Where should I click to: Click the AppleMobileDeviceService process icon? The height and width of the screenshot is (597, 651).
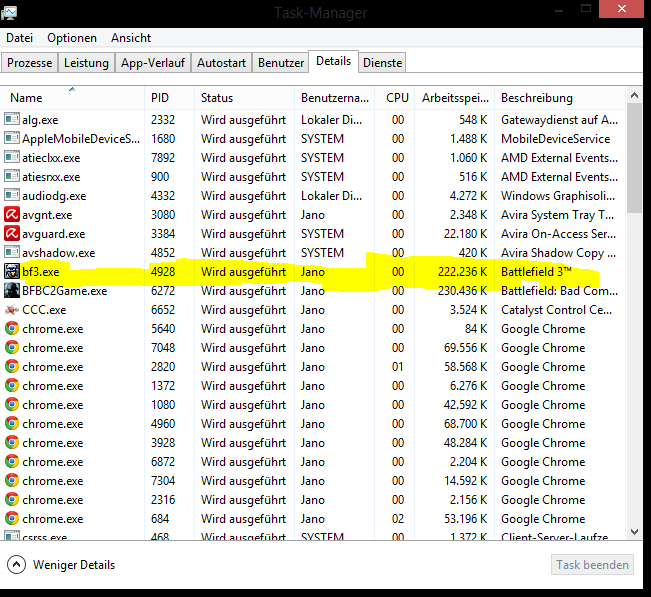(12, 138)
